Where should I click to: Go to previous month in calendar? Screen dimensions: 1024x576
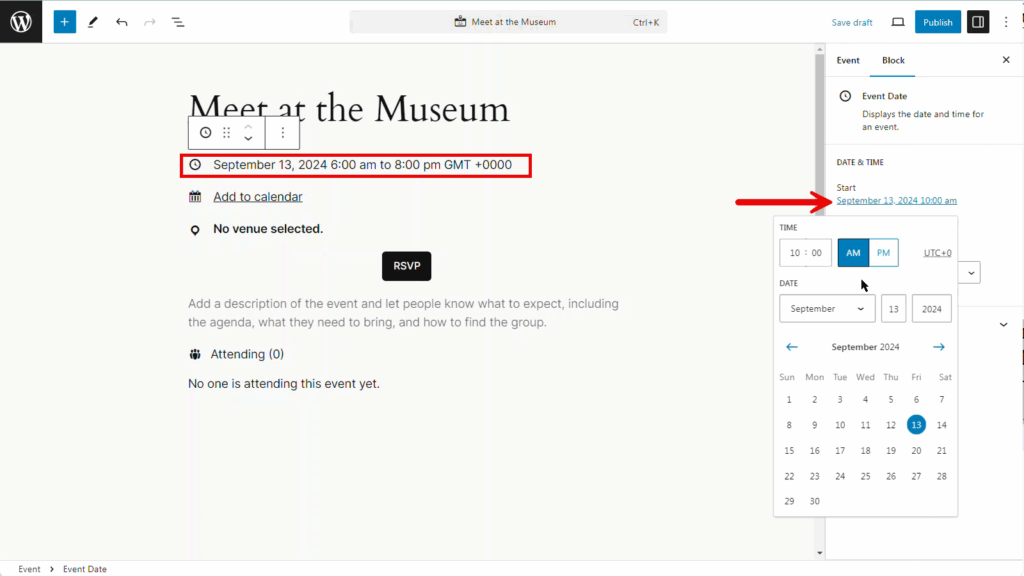pyautogui.click(x=792, y=347)
